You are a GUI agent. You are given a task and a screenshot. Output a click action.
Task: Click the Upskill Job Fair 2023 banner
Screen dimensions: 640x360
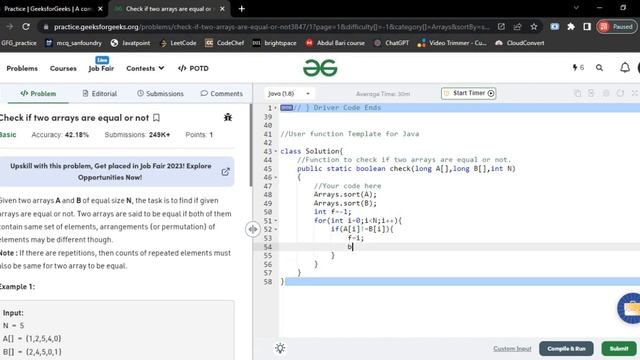(117, 172)
